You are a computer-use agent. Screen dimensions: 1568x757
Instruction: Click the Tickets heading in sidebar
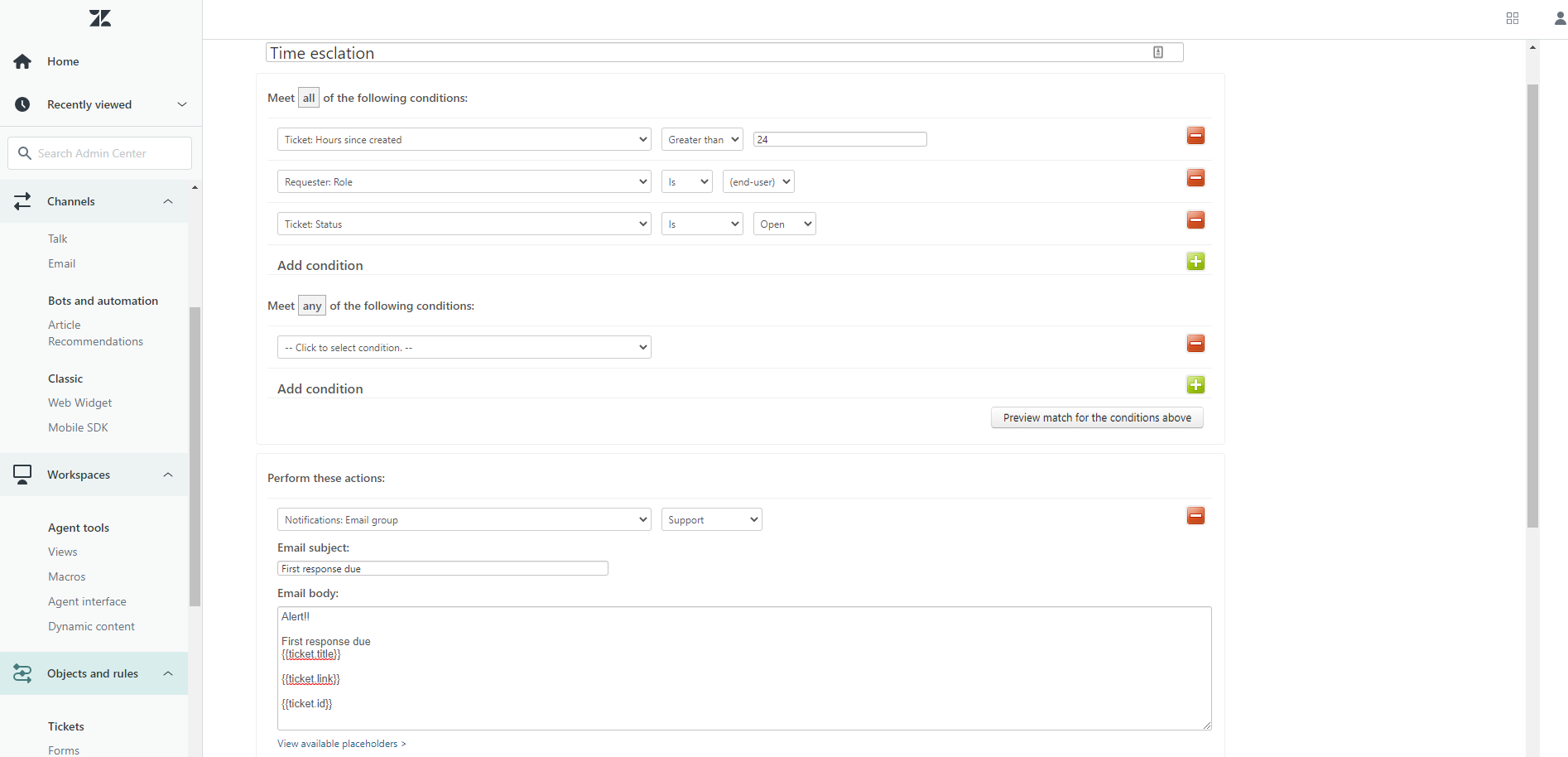(x=66, y=726)
